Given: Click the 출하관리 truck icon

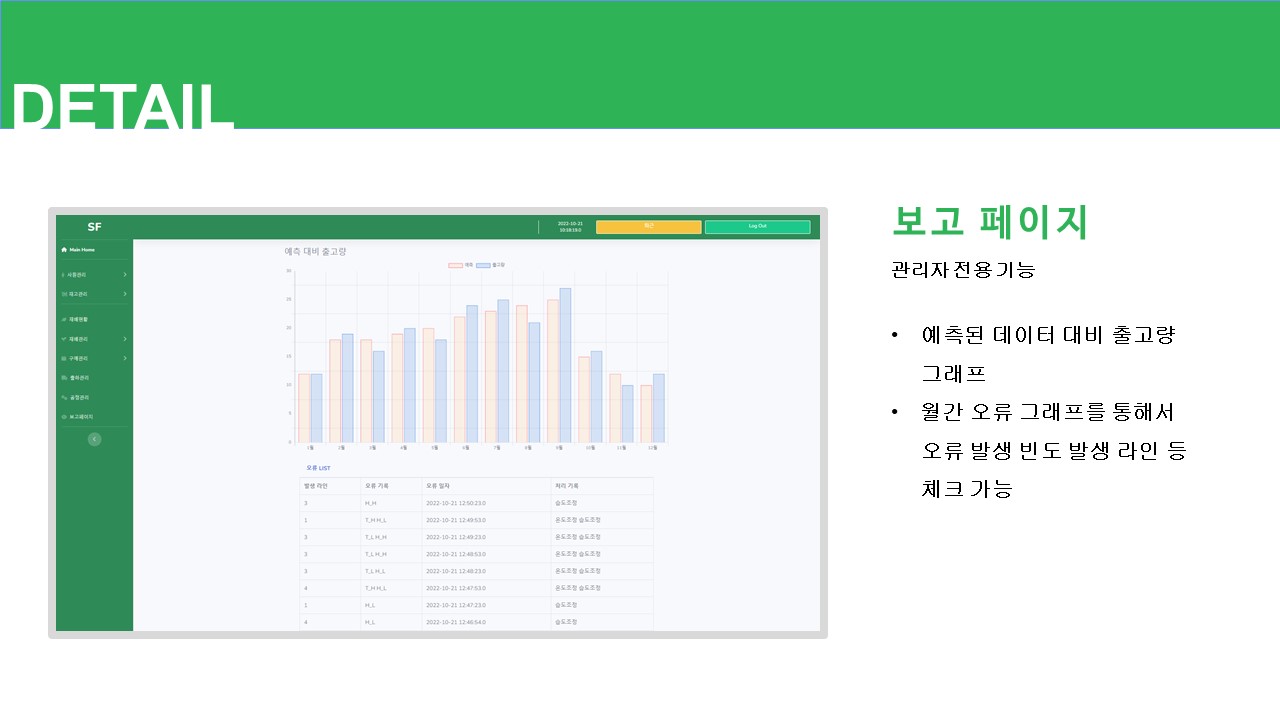Looking at the screenshot, I should [64, 378].
